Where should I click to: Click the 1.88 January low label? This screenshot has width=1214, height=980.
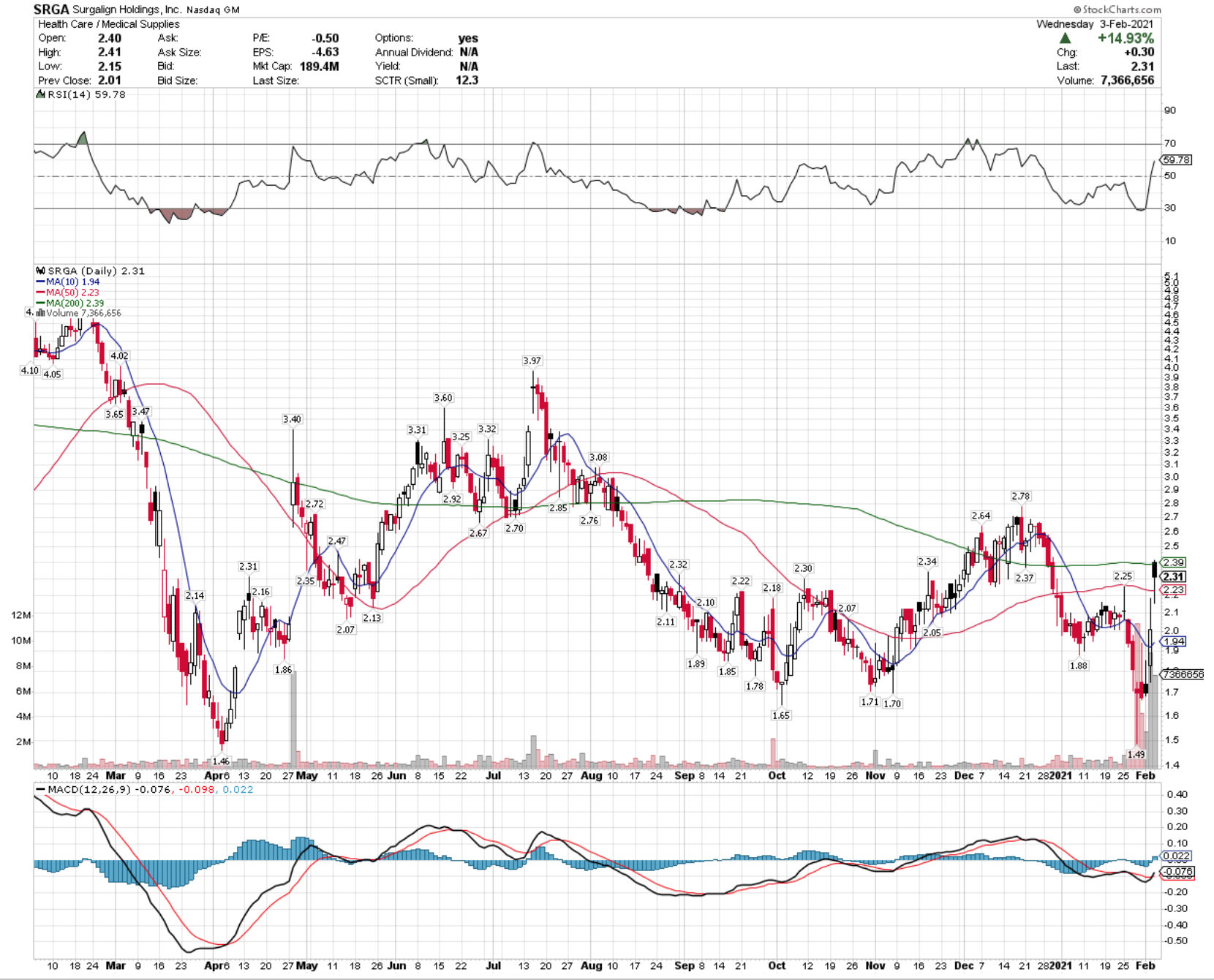pos(1078,666)
